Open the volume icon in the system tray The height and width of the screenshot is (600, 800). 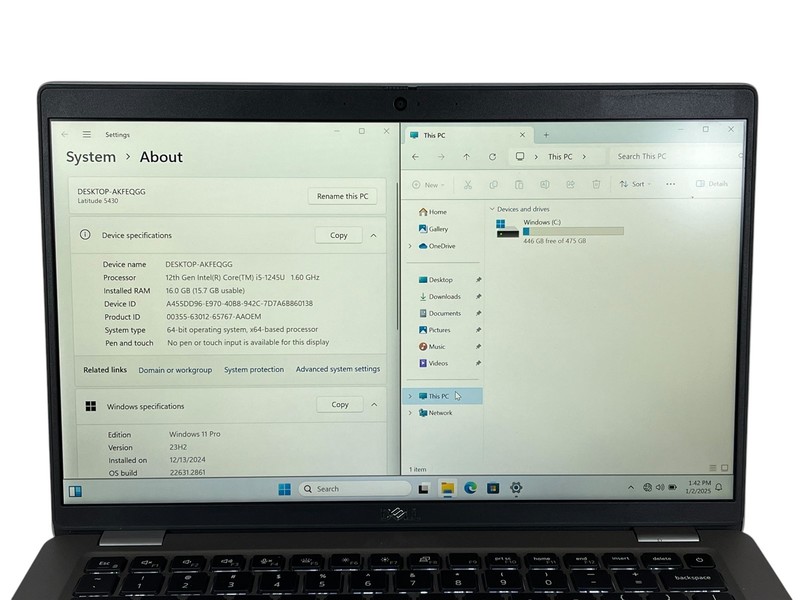(660, 487)
